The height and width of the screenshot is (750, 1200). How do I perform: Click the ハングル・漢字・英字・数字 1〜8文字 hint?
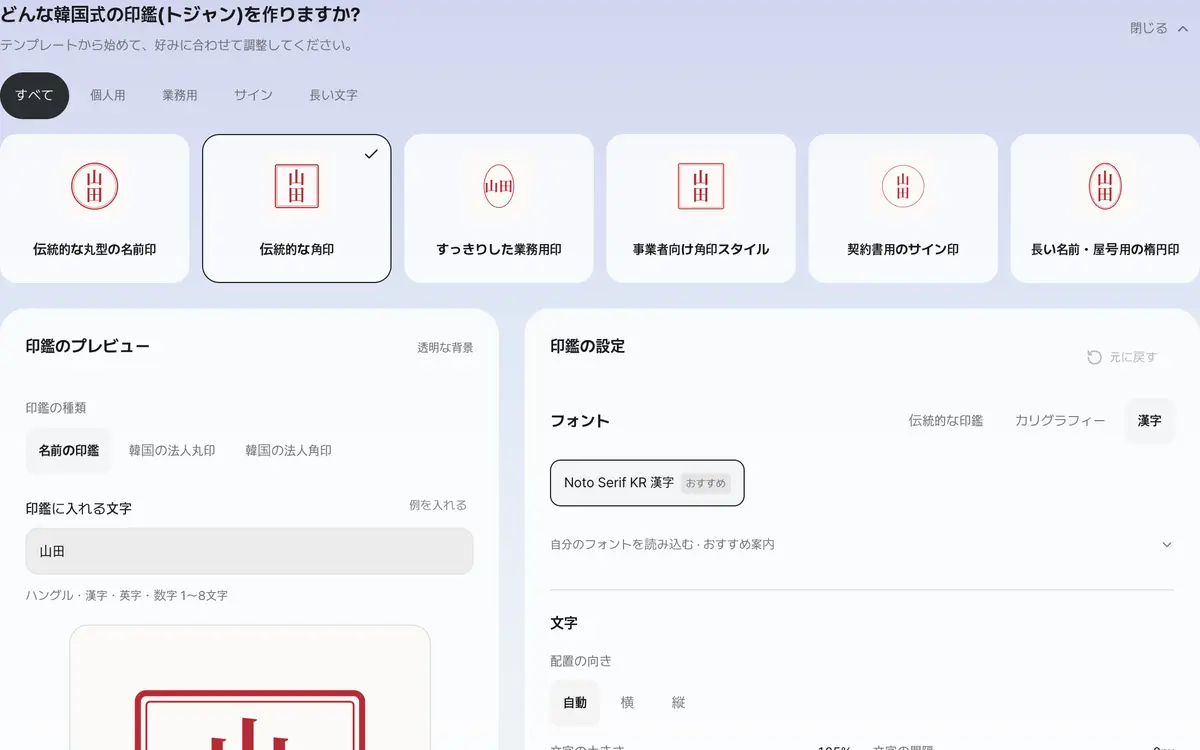coord(127,596)
